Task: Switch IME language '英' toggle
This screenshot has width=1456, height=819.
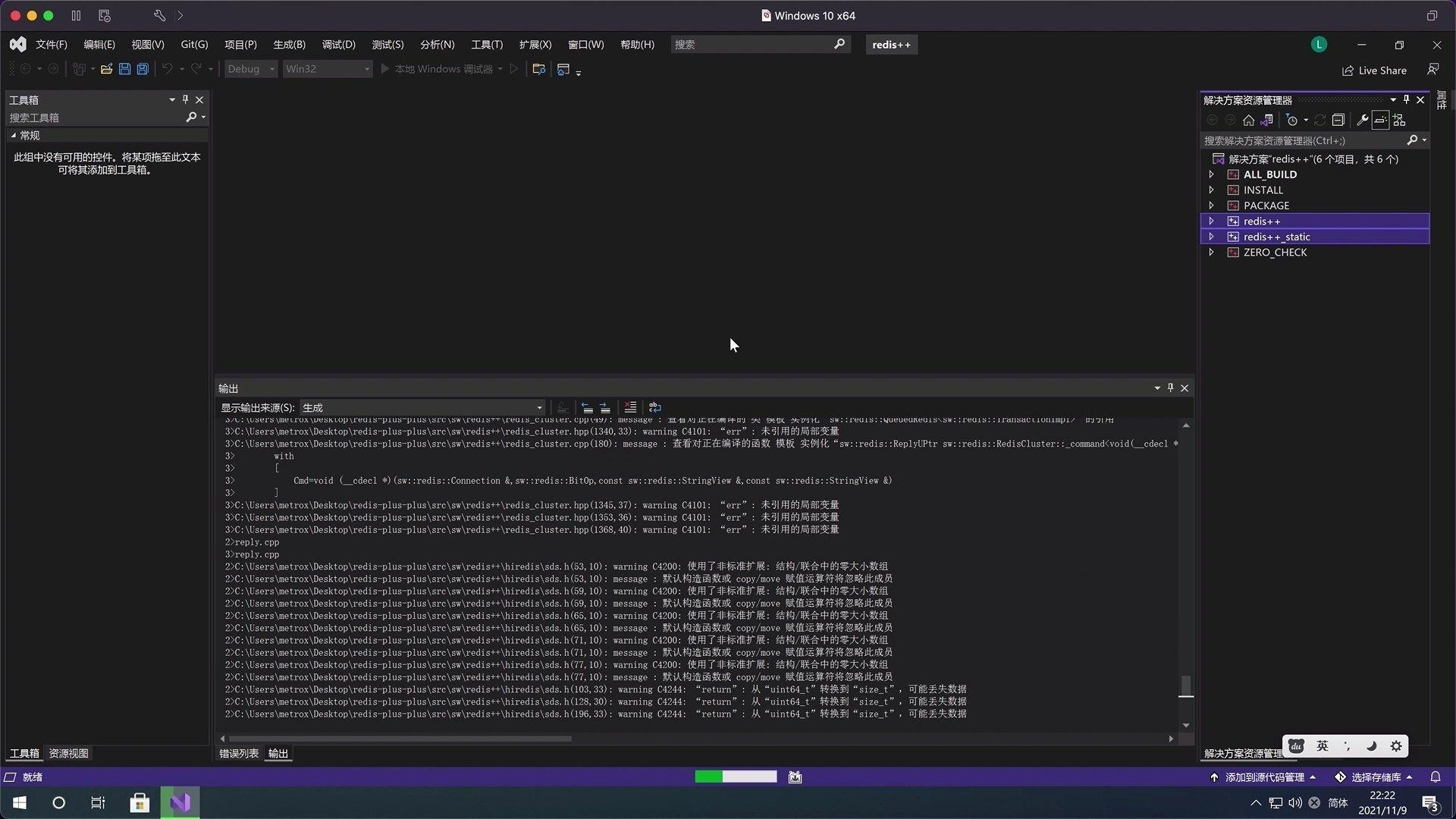Action: (1322, 746)
